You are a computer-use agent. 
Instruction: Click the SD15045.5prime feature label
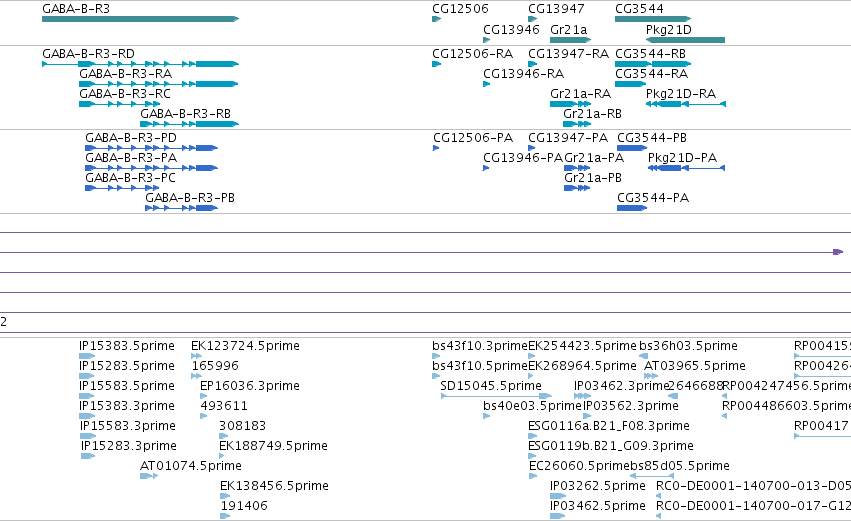point(491,386)
